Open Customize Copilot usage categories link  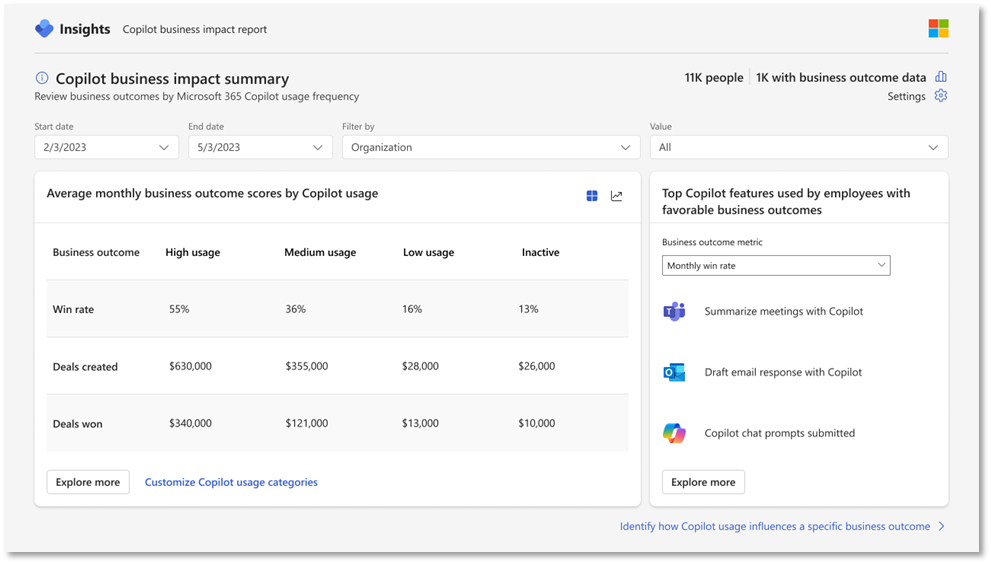(x=231, y=482)
